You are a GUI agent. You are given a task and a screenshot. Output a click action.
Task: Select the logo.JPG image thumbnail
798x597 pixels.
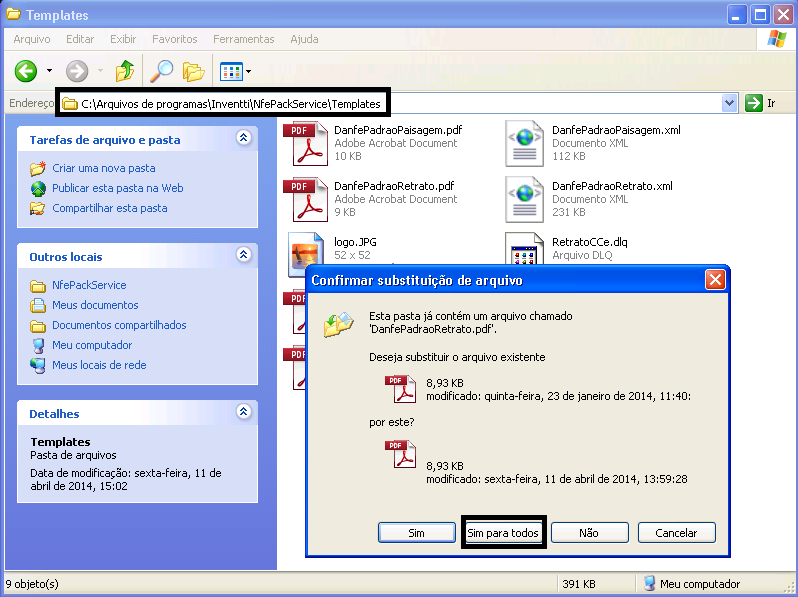304,253
